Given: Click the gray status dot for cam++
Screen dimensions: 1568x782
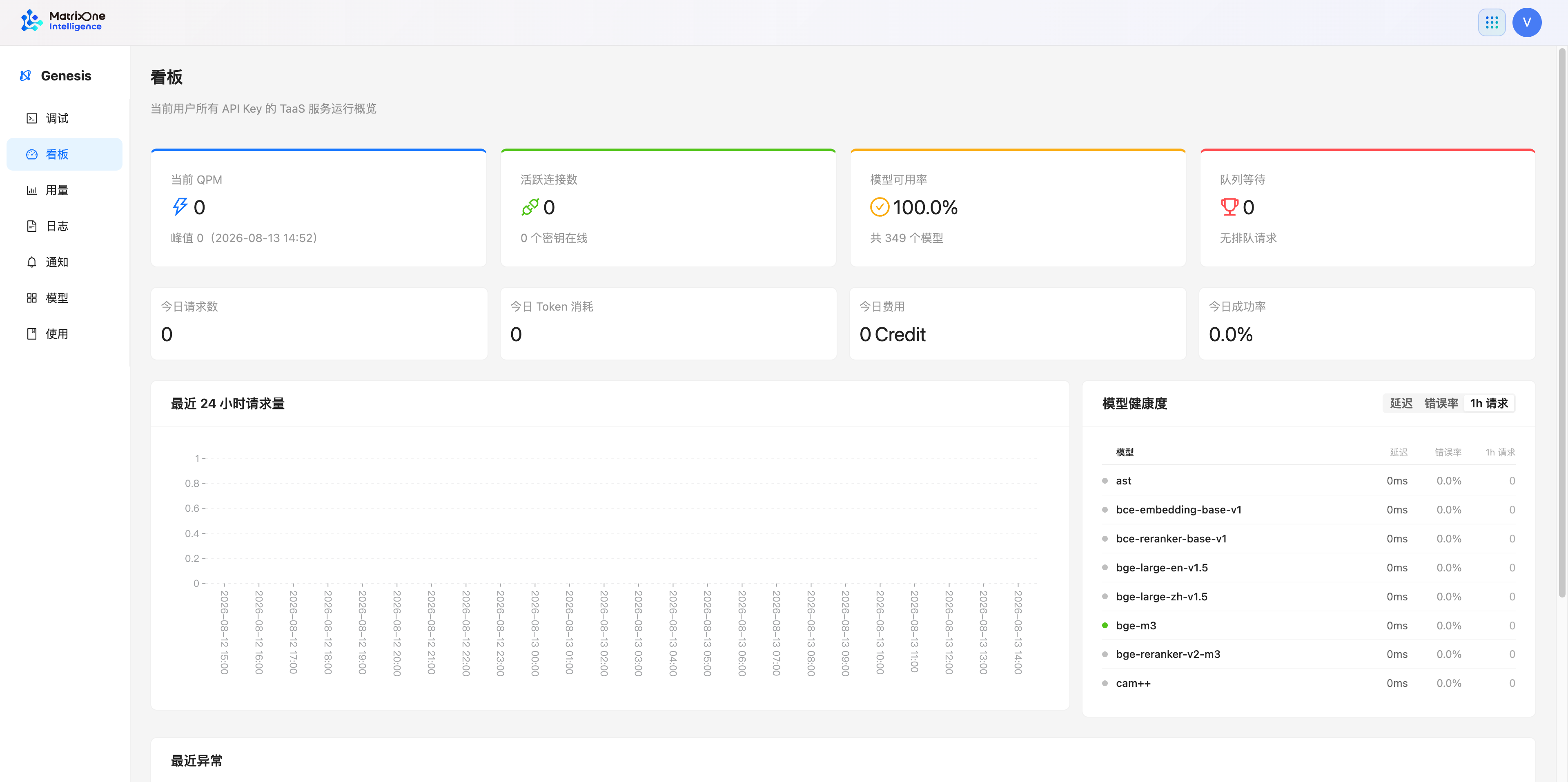Looking at the screenshot, I should pos(1105,683).
